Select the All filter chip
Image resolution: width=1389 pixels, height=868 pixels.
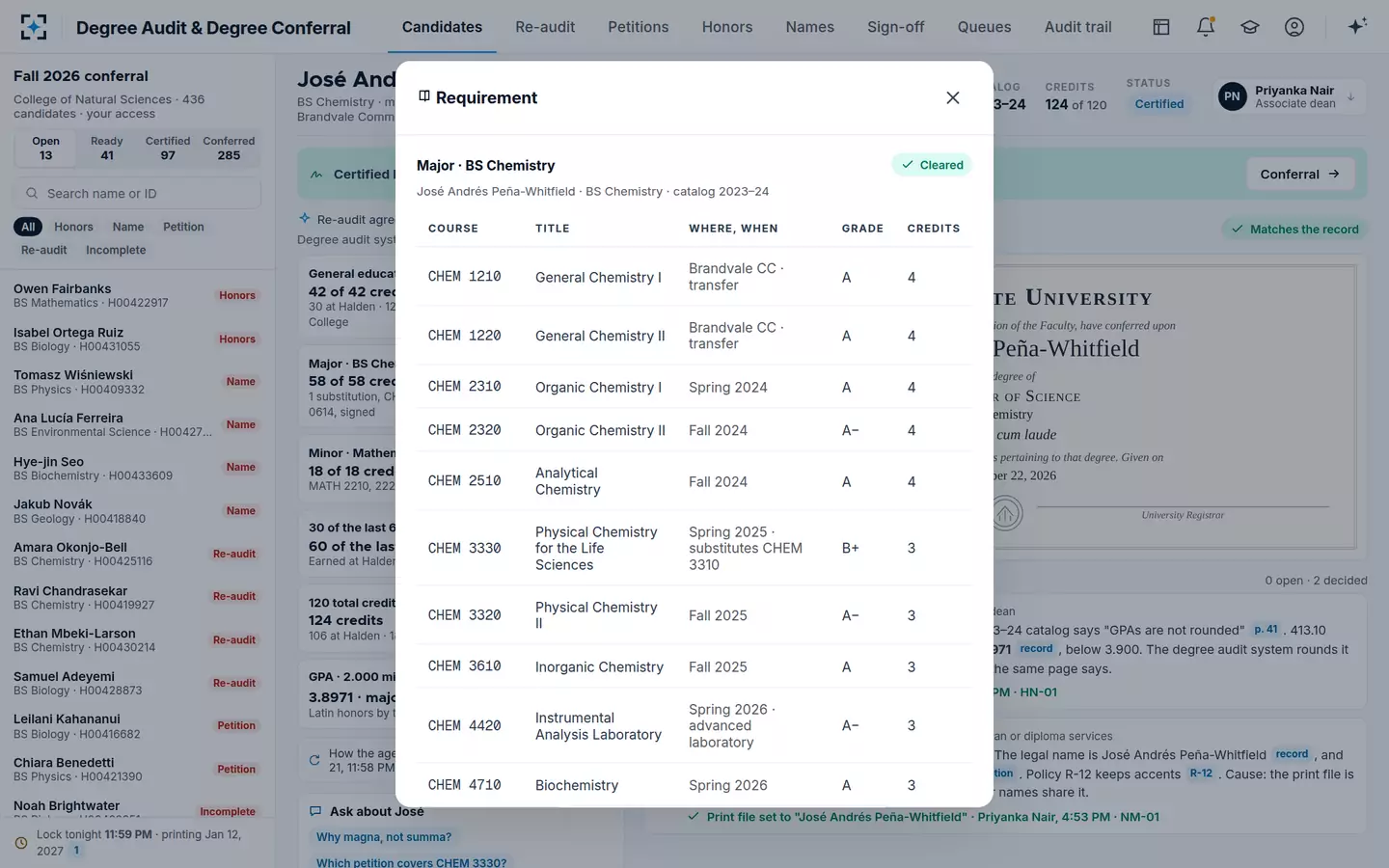tap(28, 227)
